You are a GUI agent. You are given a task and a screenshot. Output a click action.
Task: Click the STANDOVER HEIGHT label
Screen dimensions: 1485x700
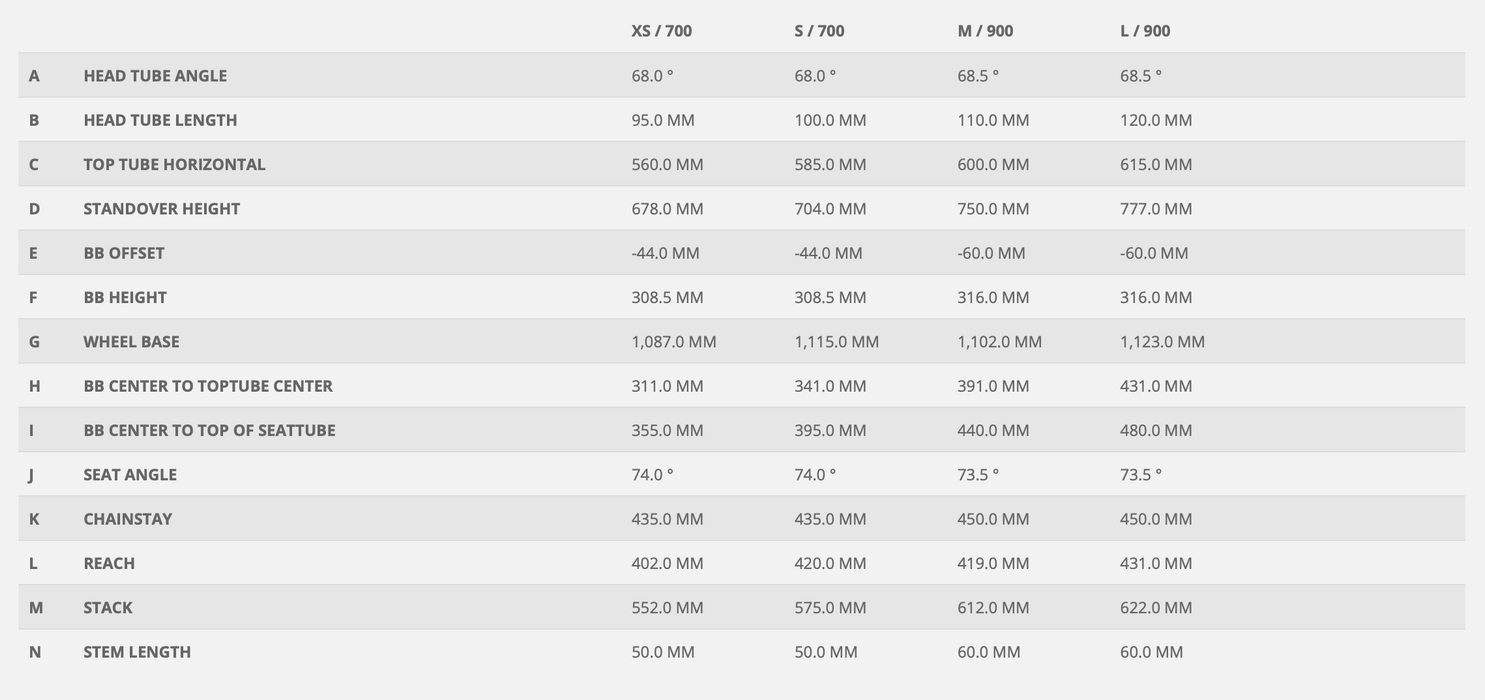coord(161,209)
